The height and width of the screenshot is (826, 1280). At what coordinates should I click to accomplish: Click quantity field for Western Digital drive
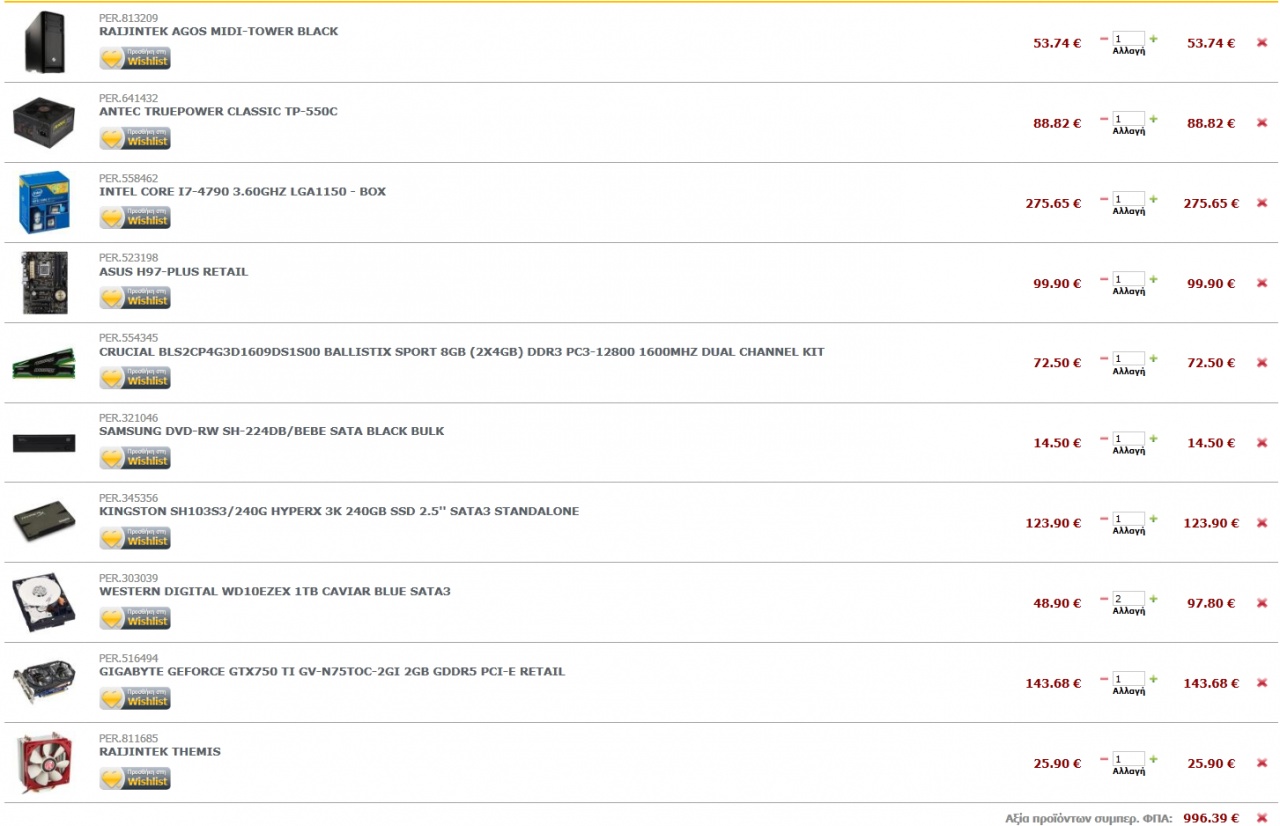click(1128, 599)
